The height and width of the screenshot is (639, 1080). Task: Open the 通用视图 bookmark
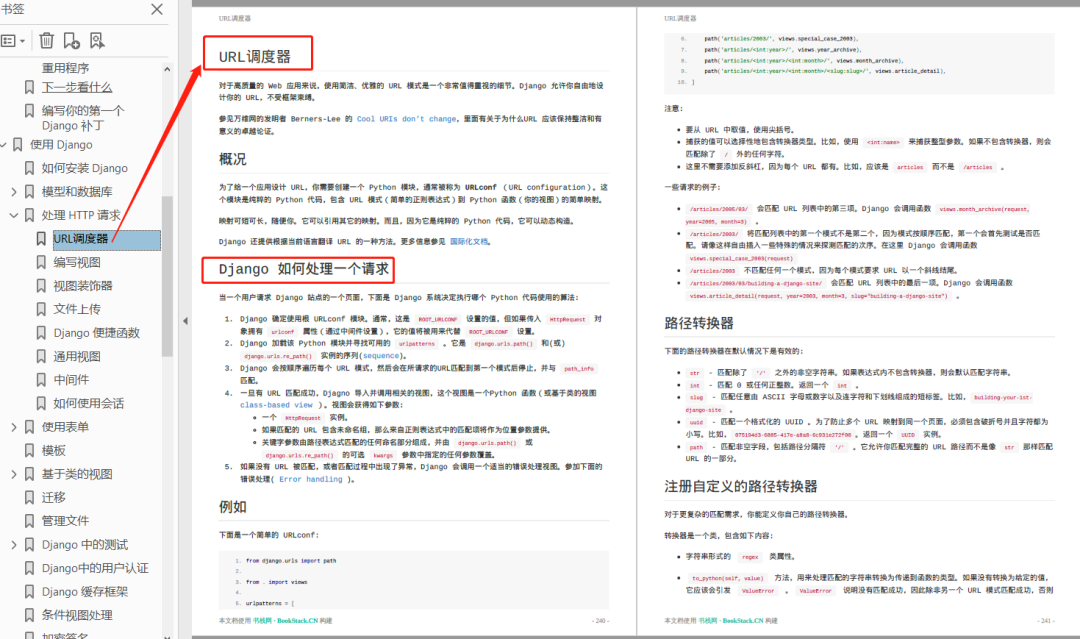77,357
